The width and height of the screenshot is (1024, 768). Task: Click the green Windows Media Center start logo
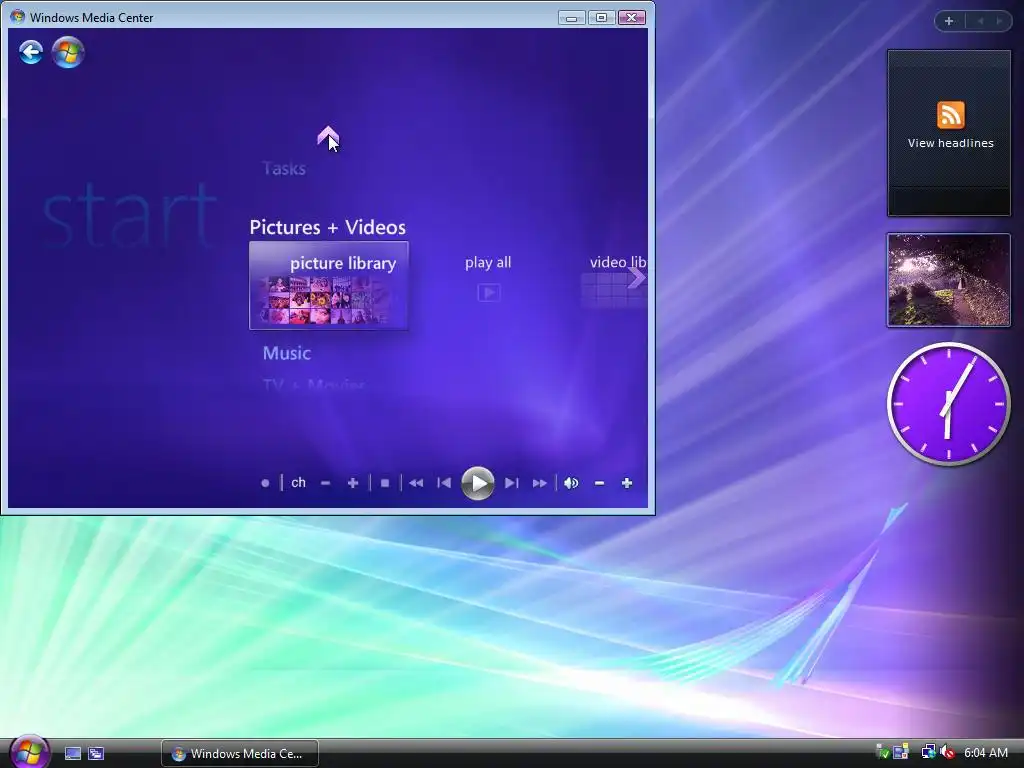[68, 52]
